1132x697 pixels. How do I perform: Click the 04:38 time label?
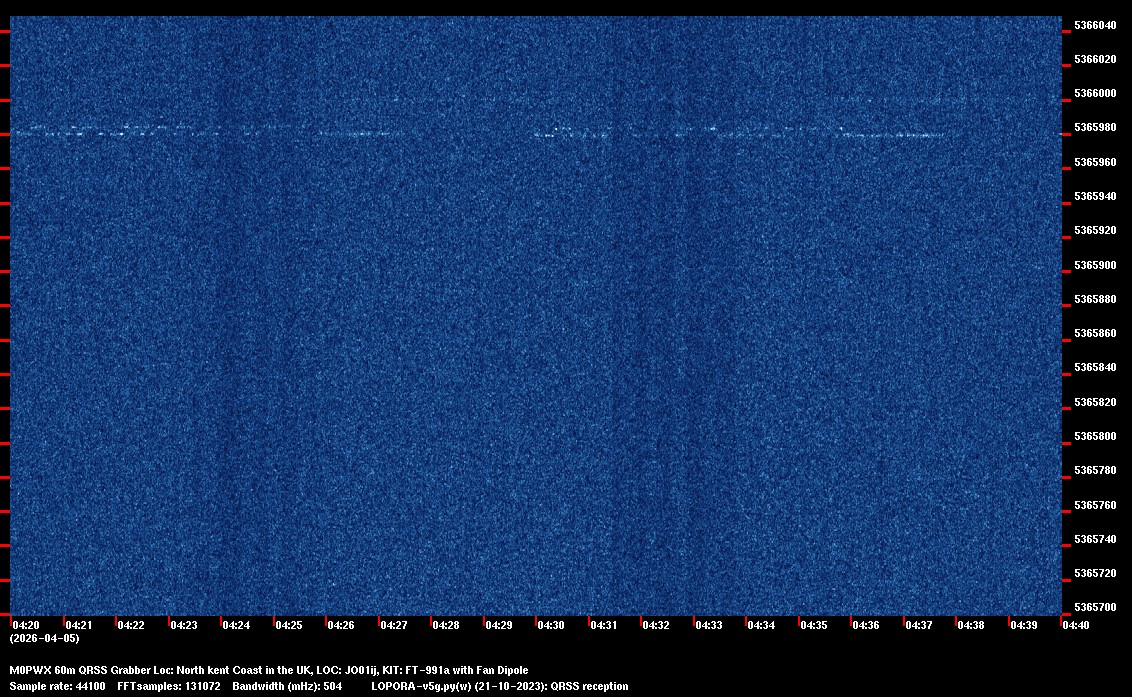click(971, 625)
